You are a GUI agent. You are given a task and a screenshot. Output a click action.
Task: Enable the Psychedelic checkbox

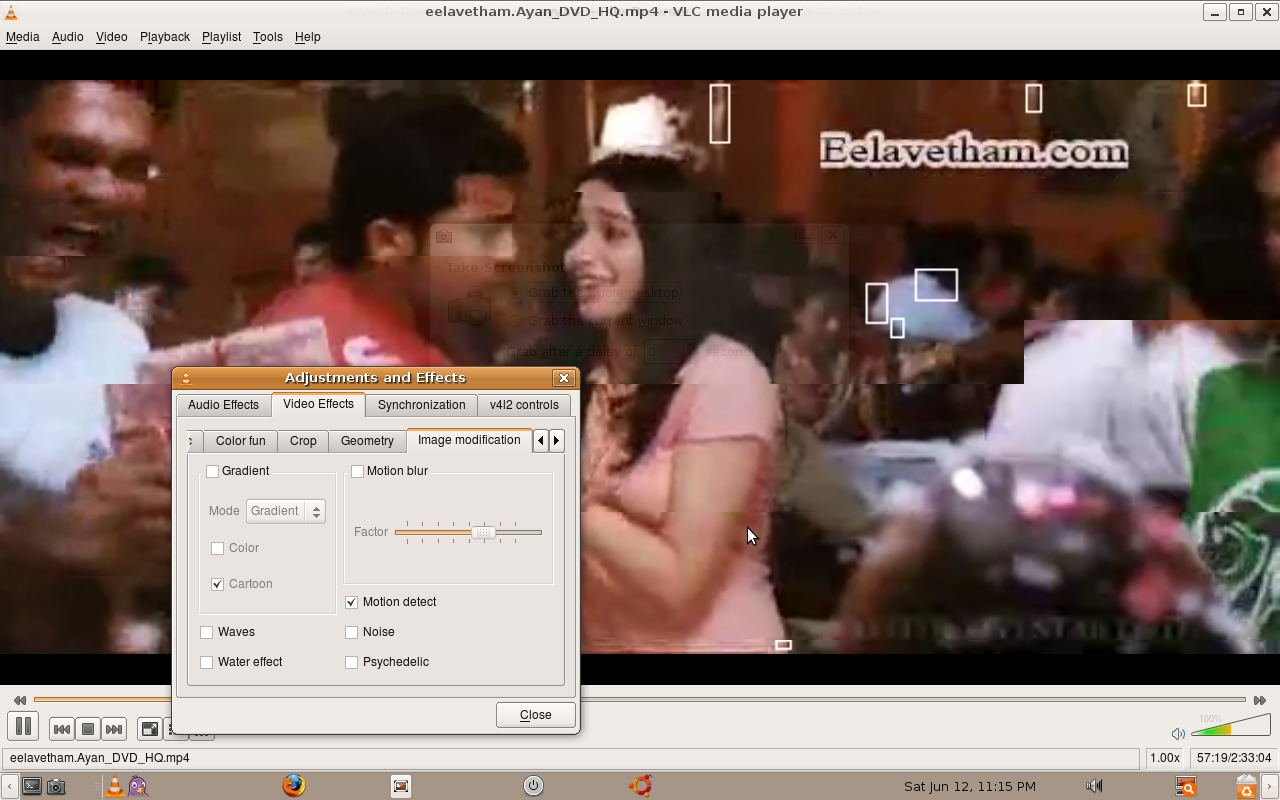[351, 662]
